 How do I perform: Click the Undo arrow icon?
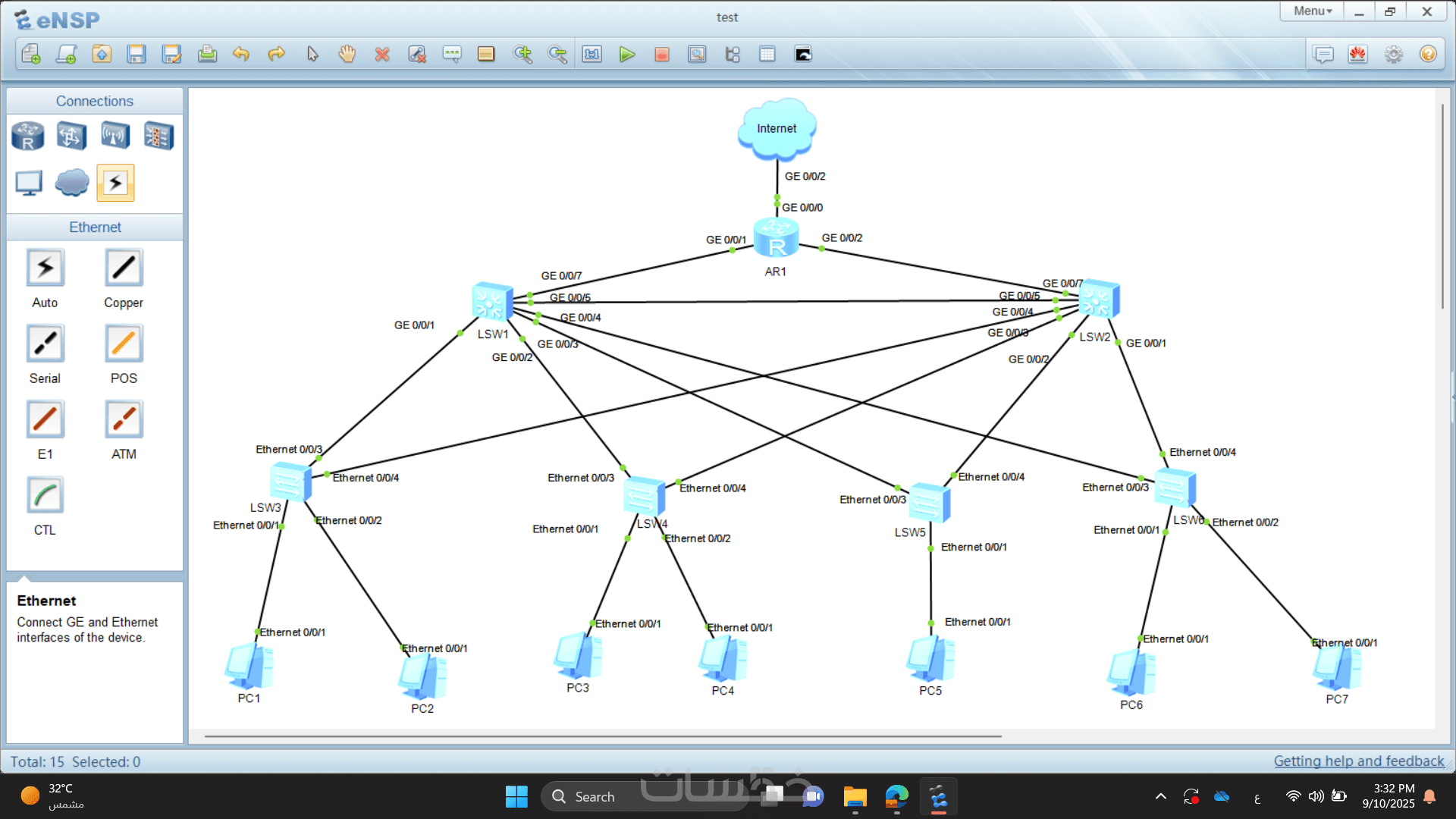point(241,54)
